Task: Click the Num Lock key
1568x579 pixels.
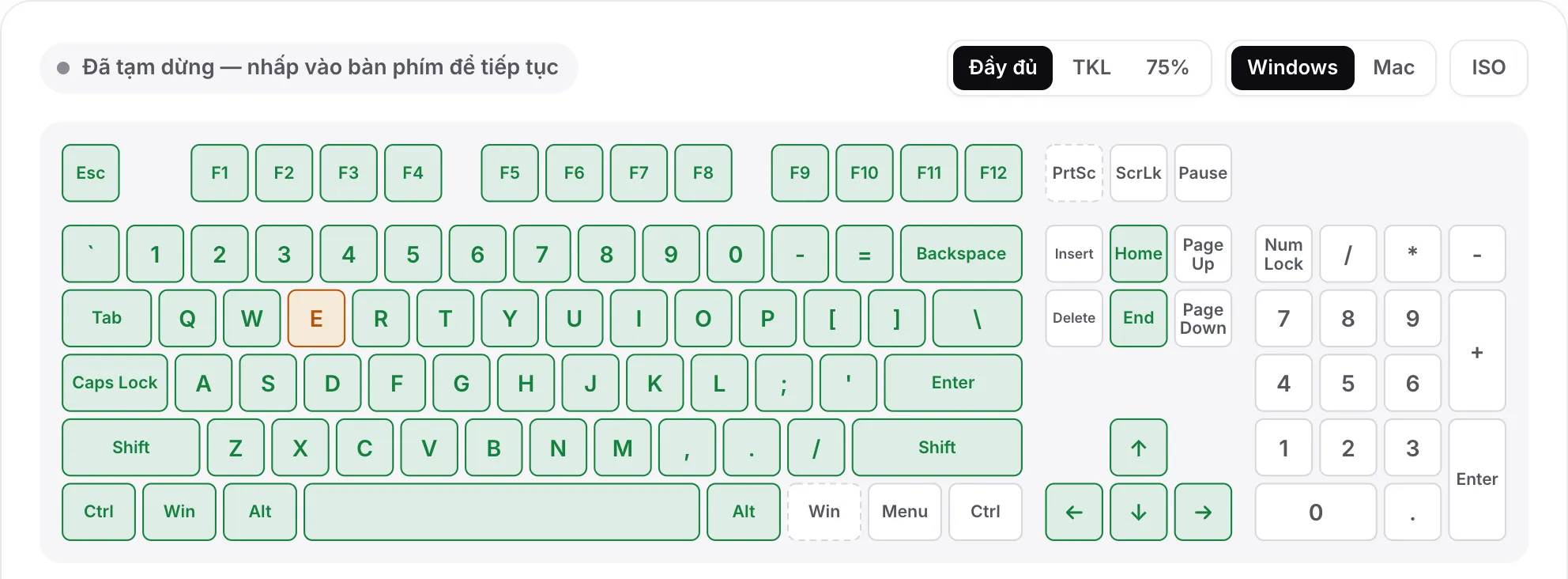Action: [1283, 254]
